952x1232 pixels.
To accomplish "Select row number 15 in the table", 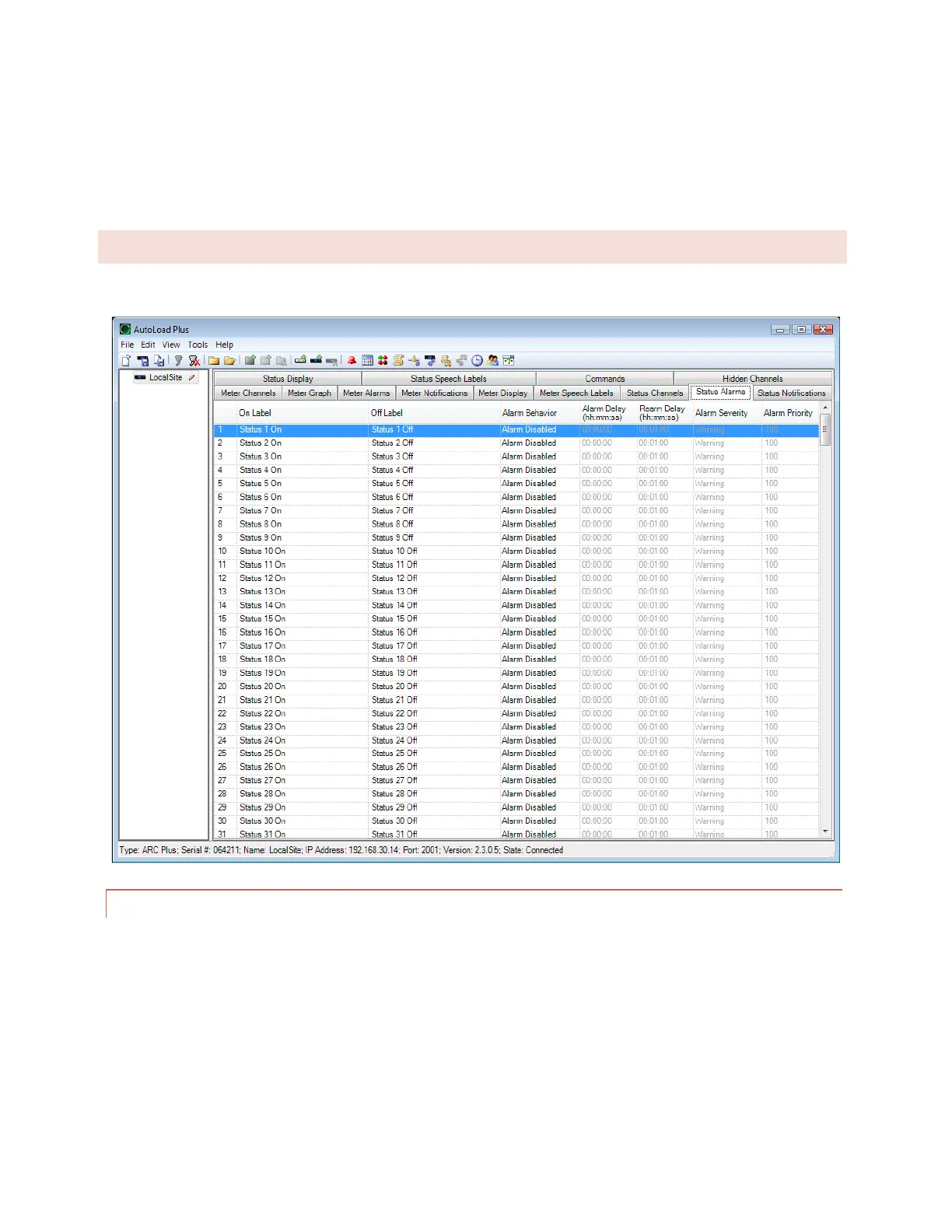I will [222, 619].
